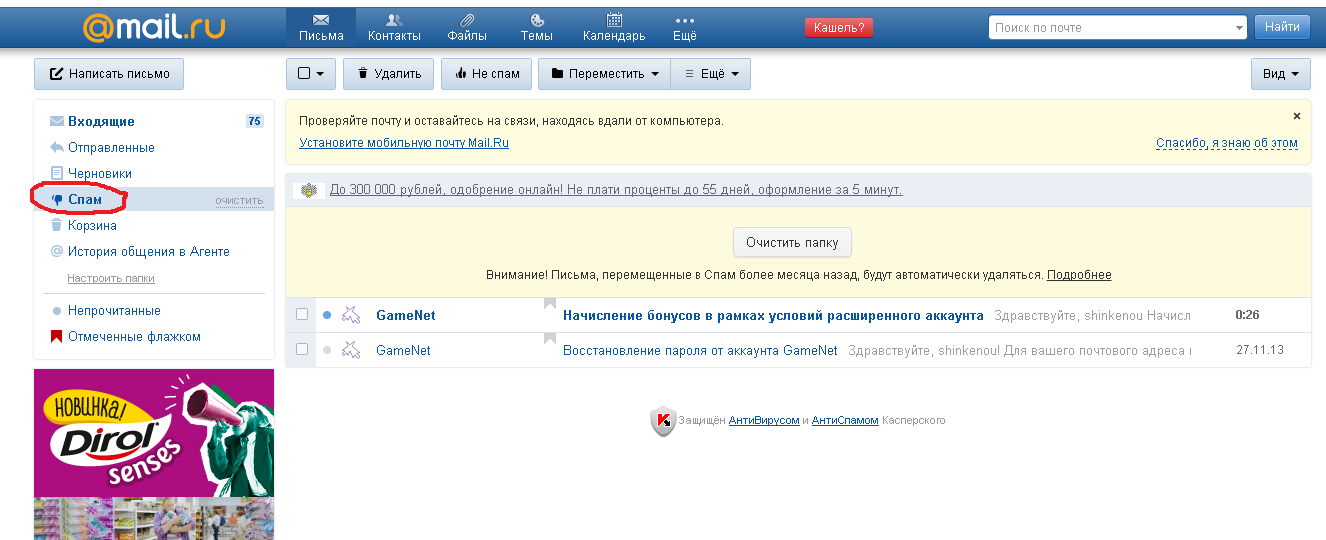Click sender avatar icon of Восстановление пароля message
Viewport: 1326px width, 540px height.
tap(351, 350)
